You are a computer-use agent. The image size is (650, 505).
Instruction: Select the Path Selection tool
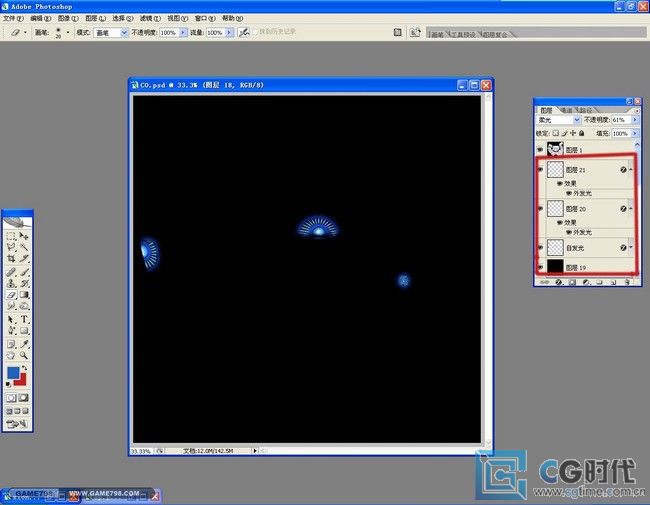(x=11, y=320)
